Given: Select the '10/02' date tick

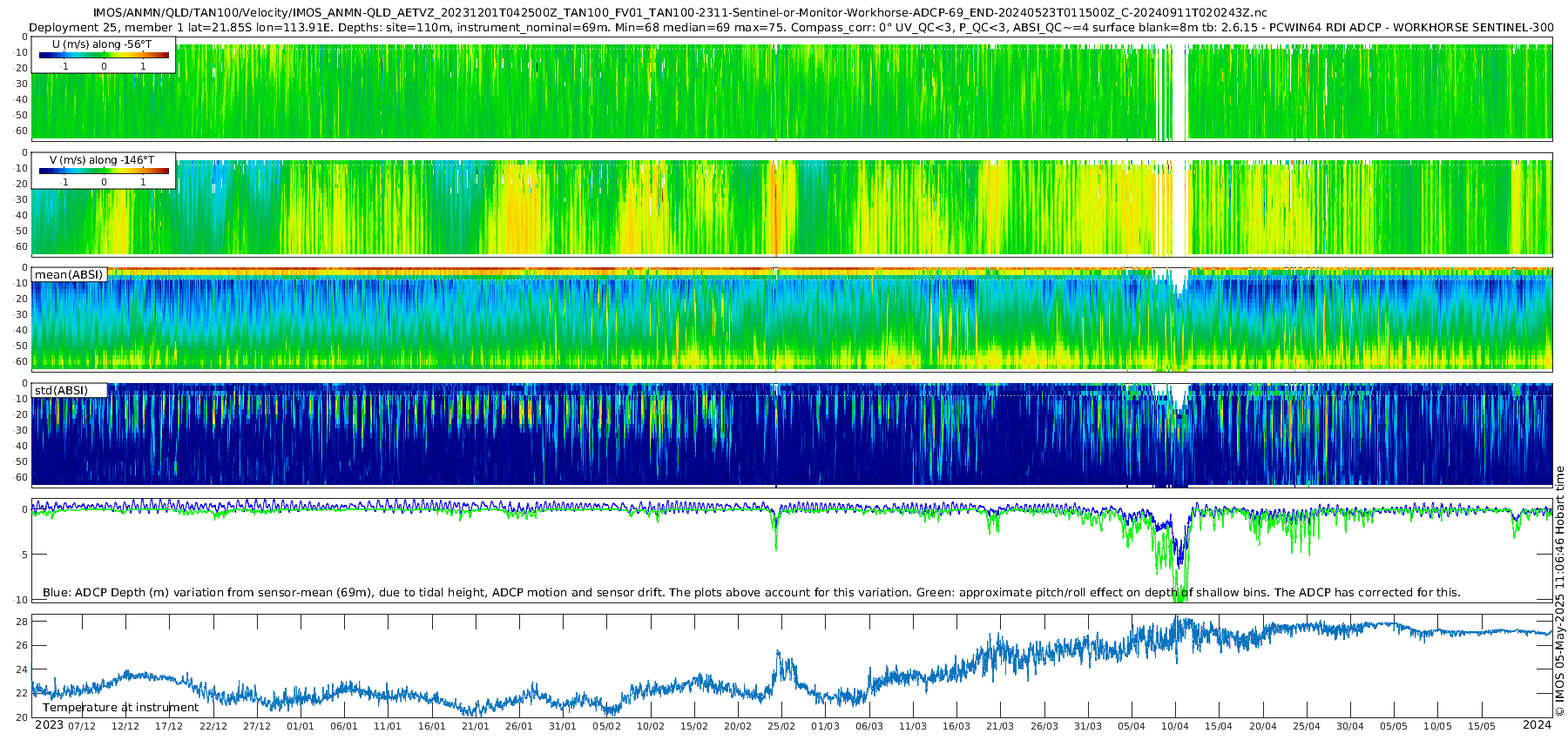Looking at the screenshot, I should pyautogui.click(x=651, y=727).
